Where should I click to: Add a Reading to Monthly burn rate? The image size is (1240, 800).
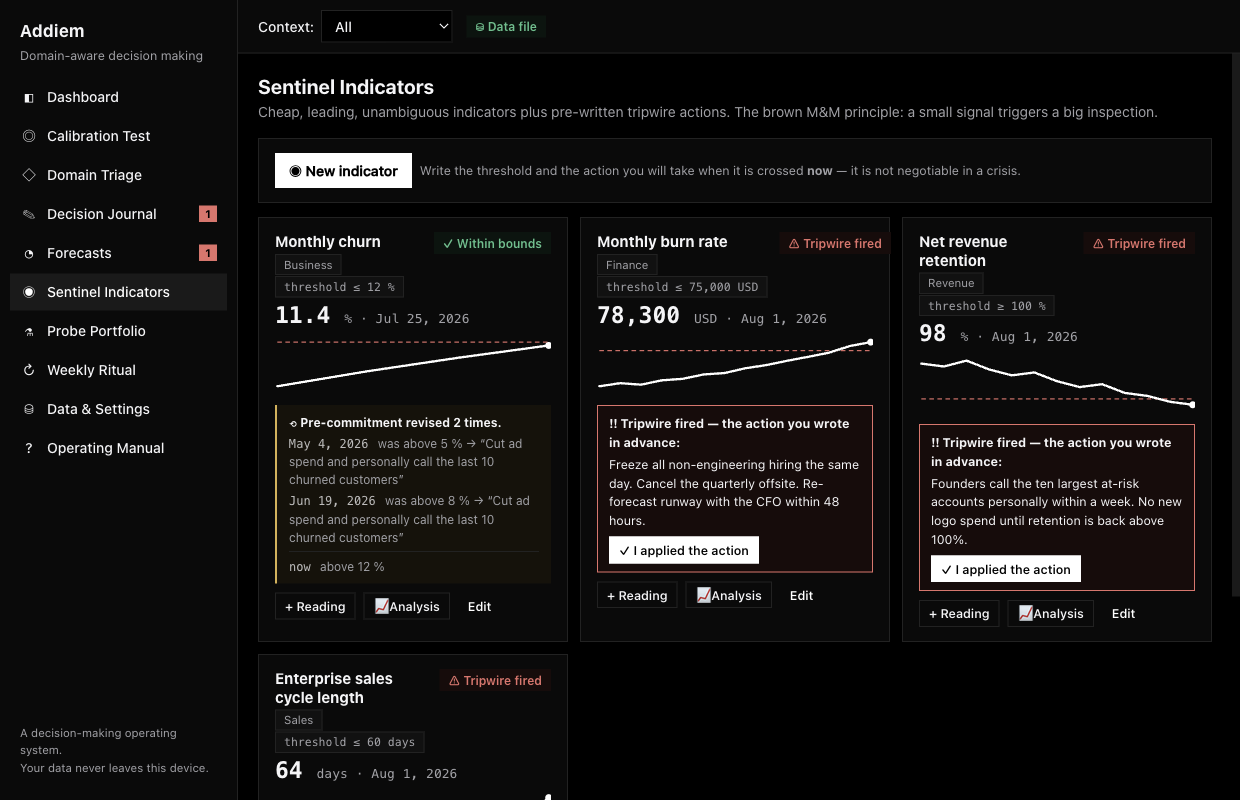click(x=637, y=595)
